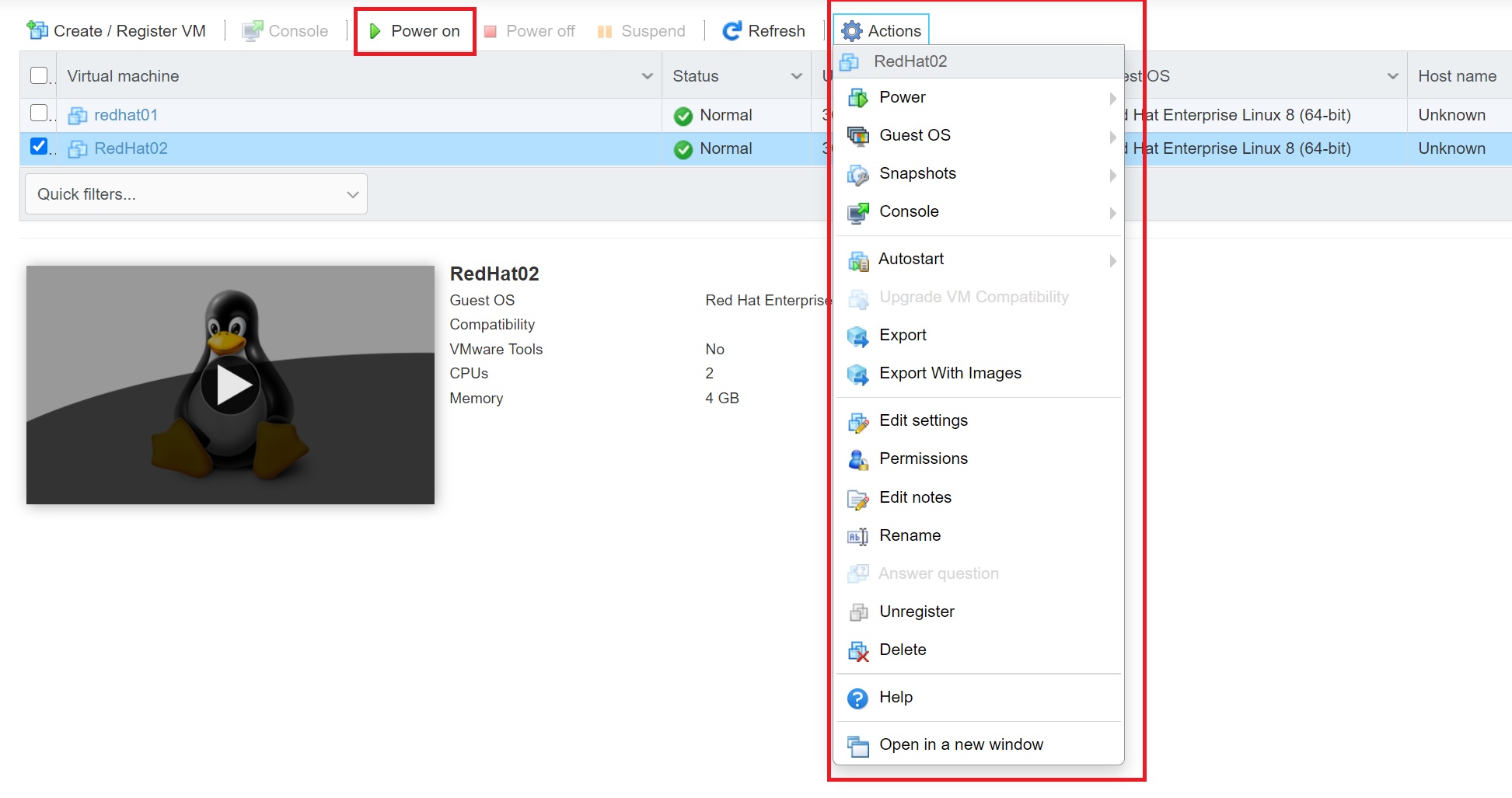1512x798 pixels.
Task: Expand the Autostart submenu arrow
Action: [x=1112, y=260]
